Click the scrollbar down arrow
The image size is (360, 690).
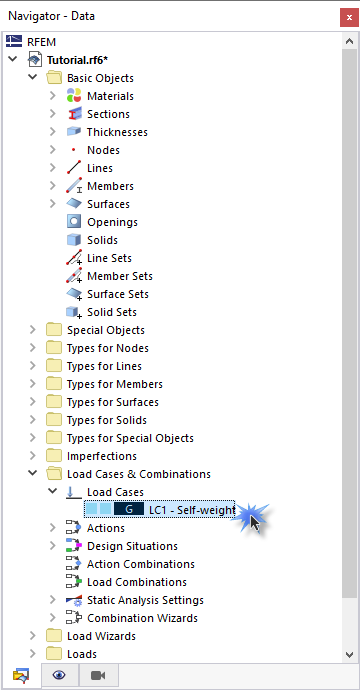[x=350, y=654]
